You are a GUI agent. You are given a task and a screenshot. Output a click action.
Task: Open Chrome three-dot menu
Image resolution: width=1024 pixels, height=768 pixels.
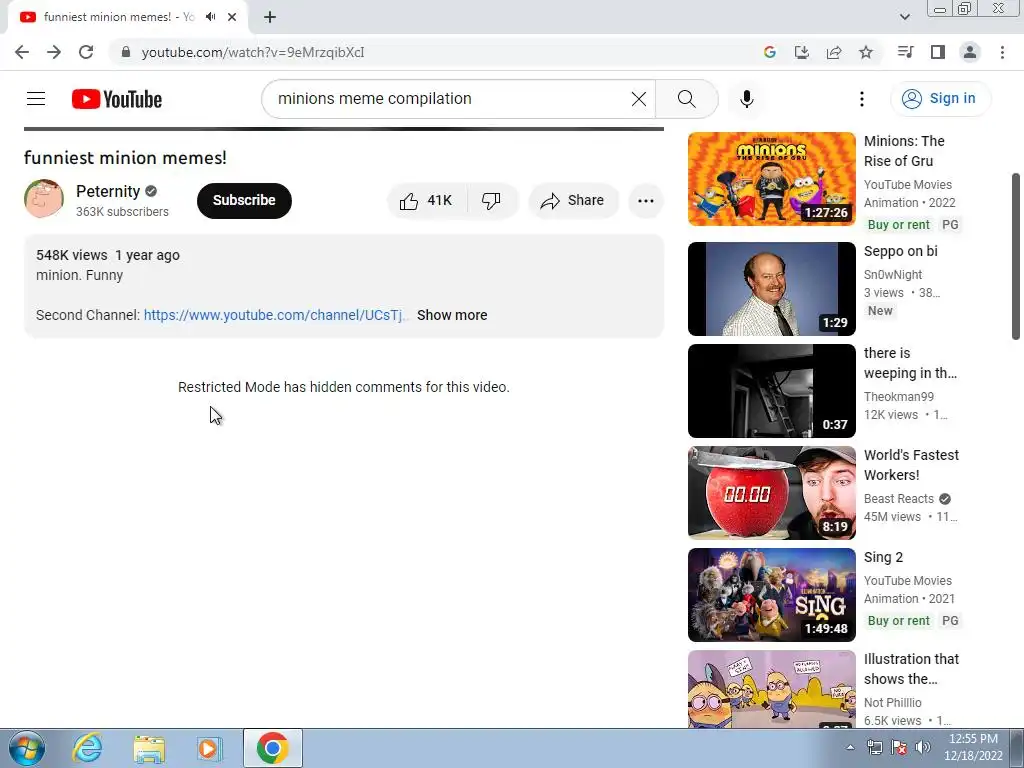[1002, 52]
